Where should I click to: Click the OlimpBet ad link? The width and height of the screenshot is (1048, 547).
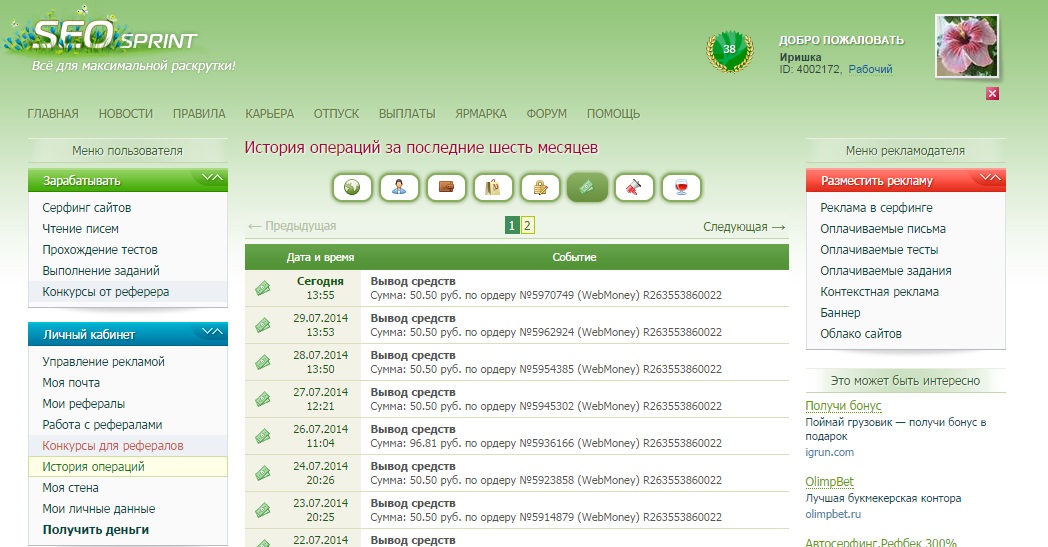(x=829, y=481)
